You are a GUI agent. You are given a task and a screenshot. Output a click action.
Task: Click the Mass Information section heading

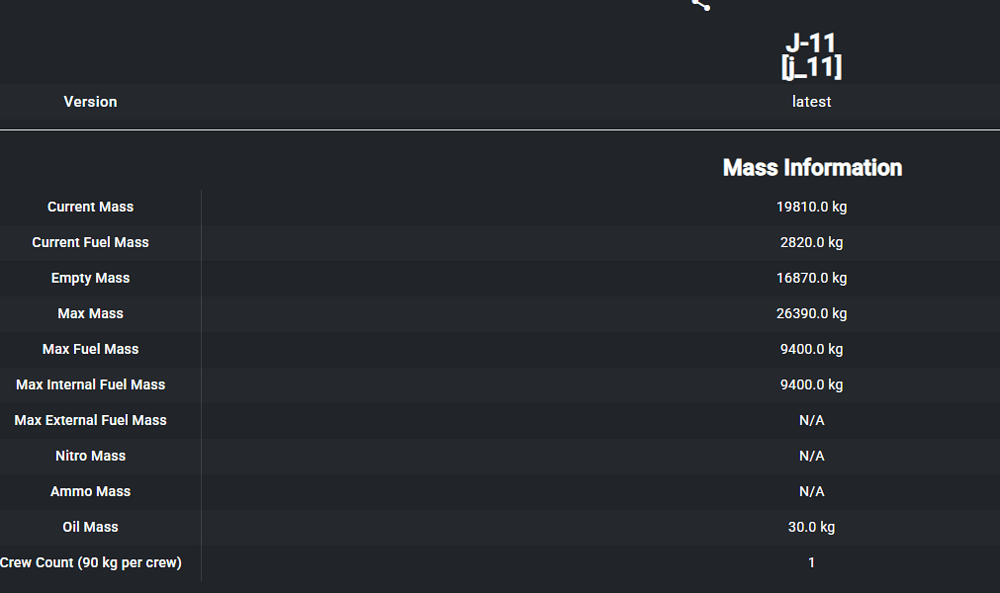(x=812, y=168)
